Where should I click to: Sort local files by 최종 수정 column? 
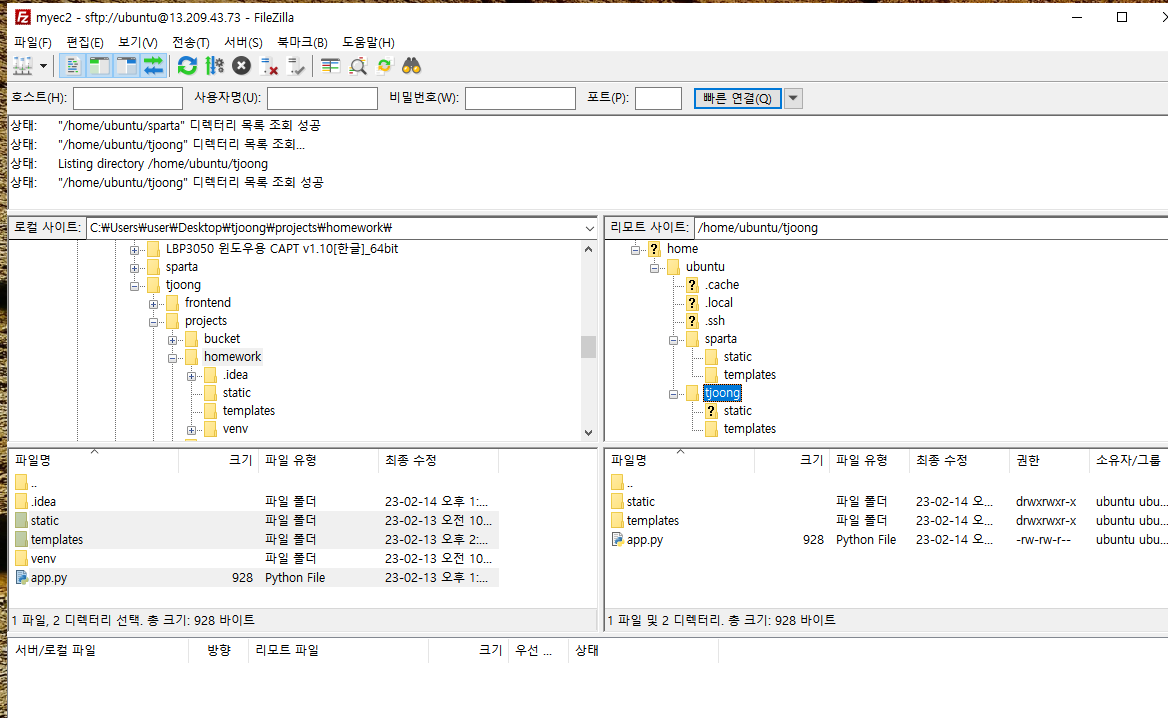[x=438, y=460]
